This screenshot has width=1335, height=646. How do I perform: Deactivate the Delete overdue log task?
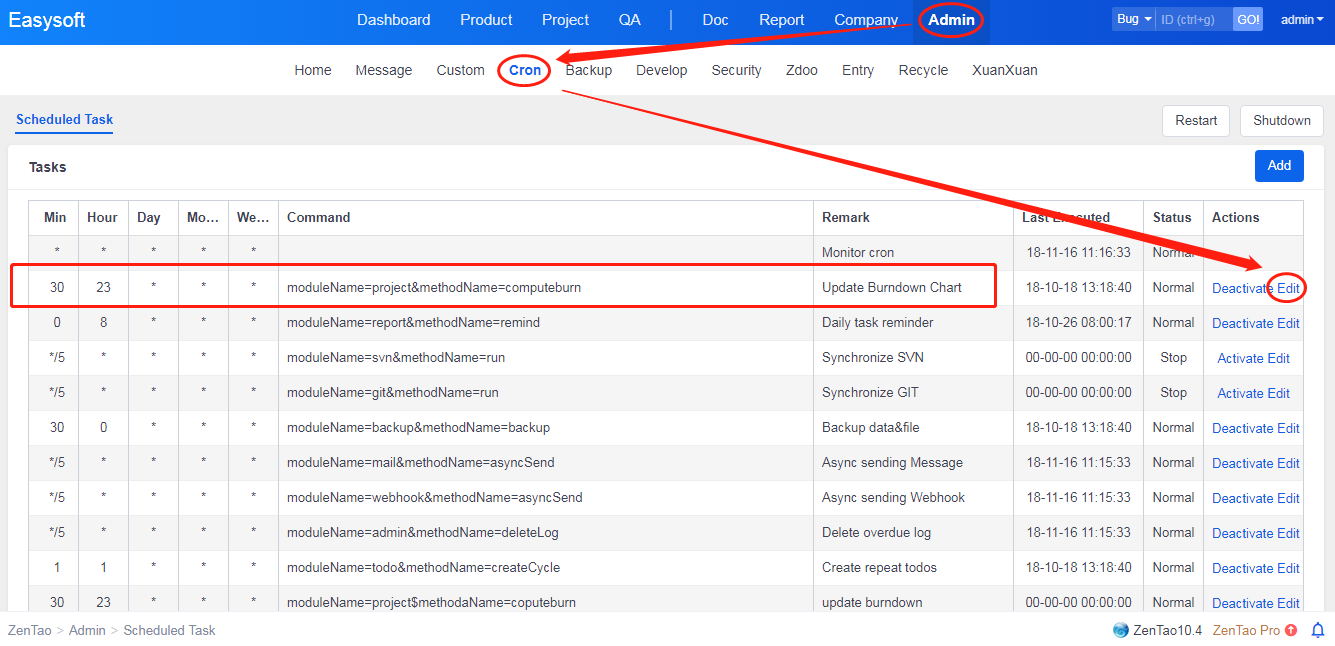pyautogui.click(x=1243, y=533)
